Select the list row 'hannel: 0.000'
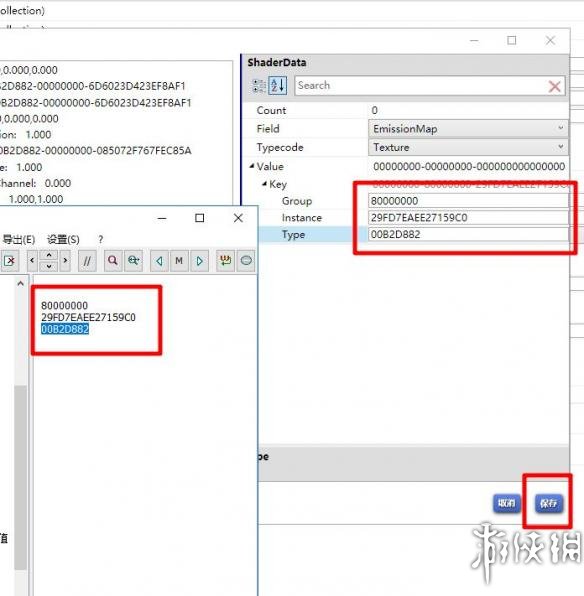 (x=35, y=183)
